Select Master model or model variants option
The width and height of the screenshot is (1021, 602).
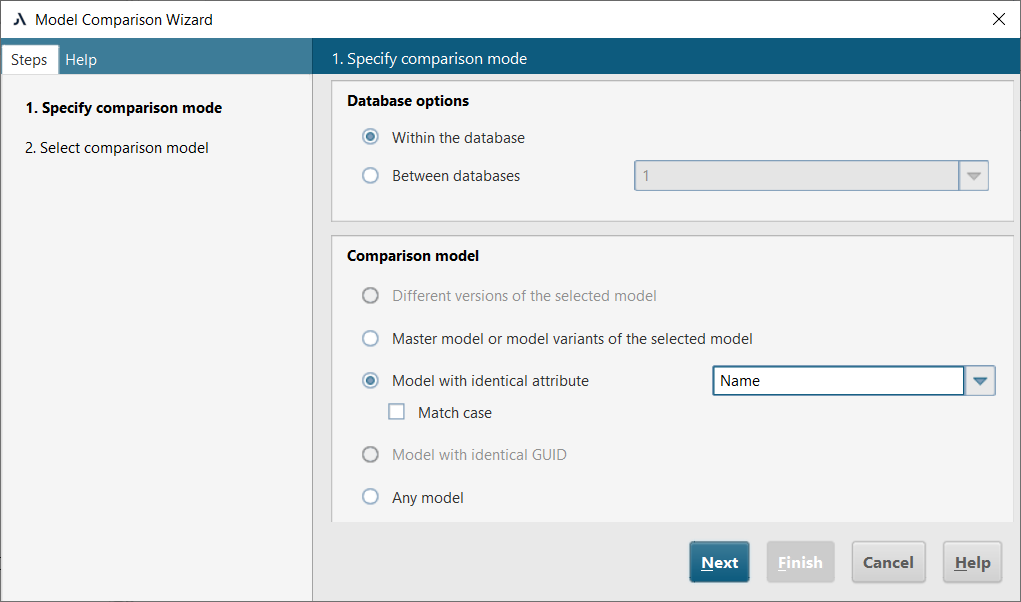click(x=370, y=338)
